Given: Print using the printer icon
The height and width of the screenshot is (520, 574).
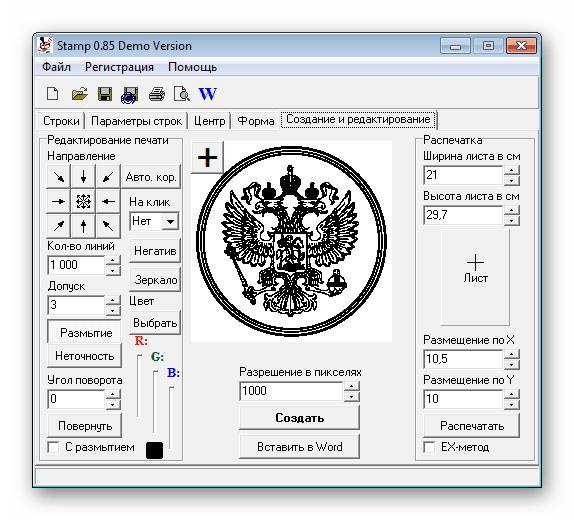Looking at the screenshot, I should (157, 94).
